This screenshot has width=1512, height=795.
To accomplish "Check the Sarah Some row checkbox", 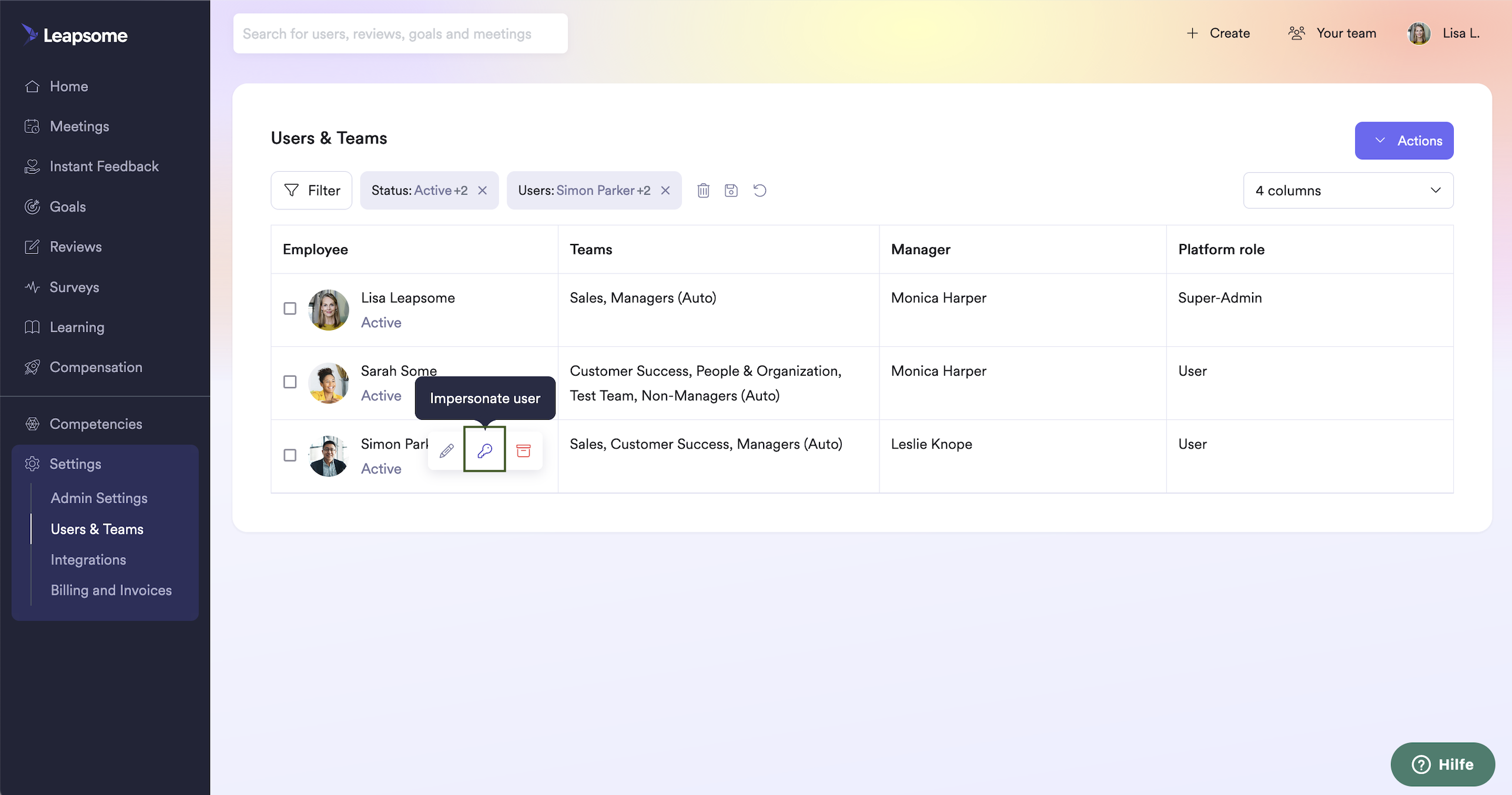I will pyautogui.click(x=290, y=382).
